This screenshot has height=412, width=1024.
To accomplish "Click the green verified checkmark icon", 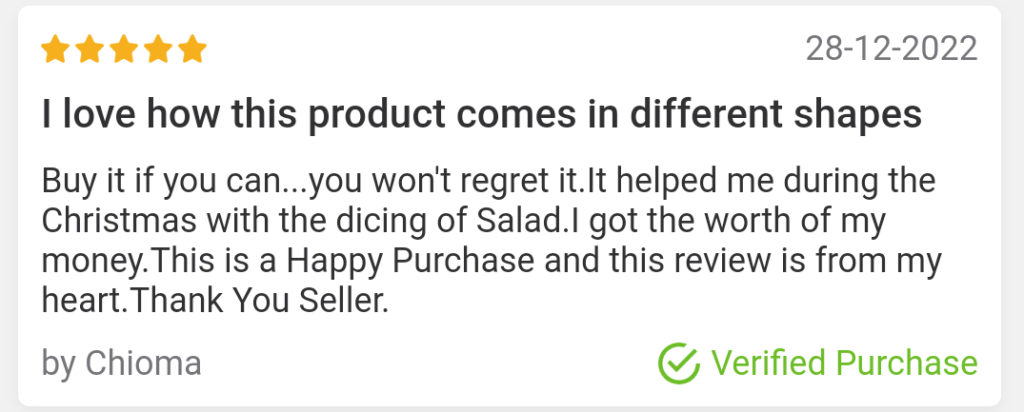I will [x=679, y=363].
